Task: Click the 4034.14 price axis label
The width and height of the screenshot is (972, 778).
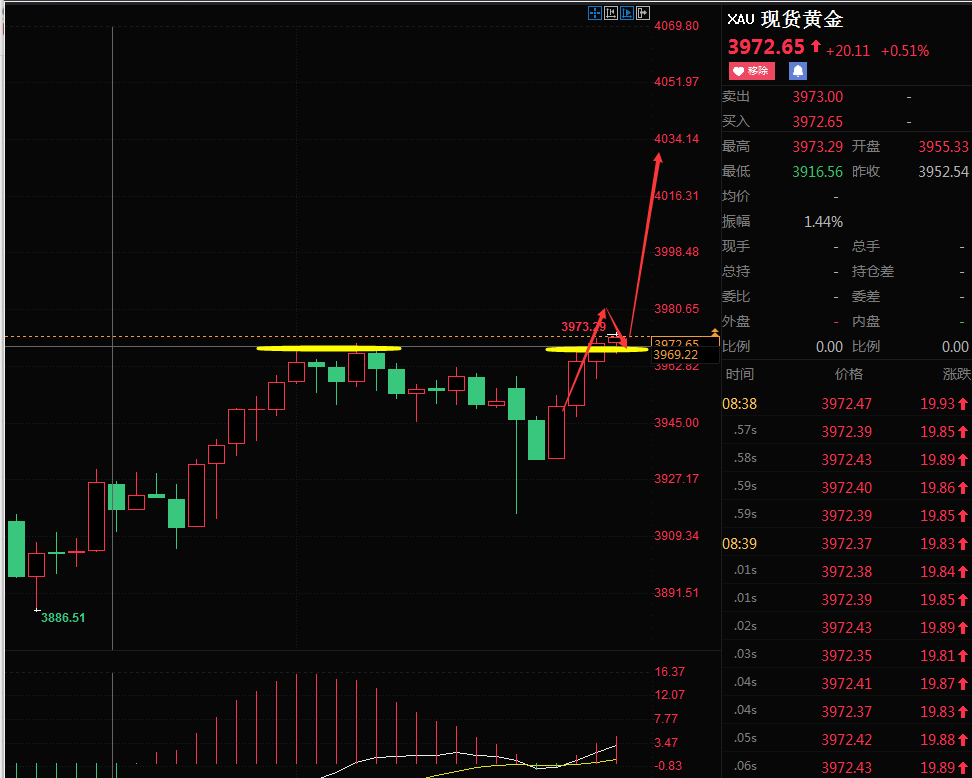Action: [676, 139]
